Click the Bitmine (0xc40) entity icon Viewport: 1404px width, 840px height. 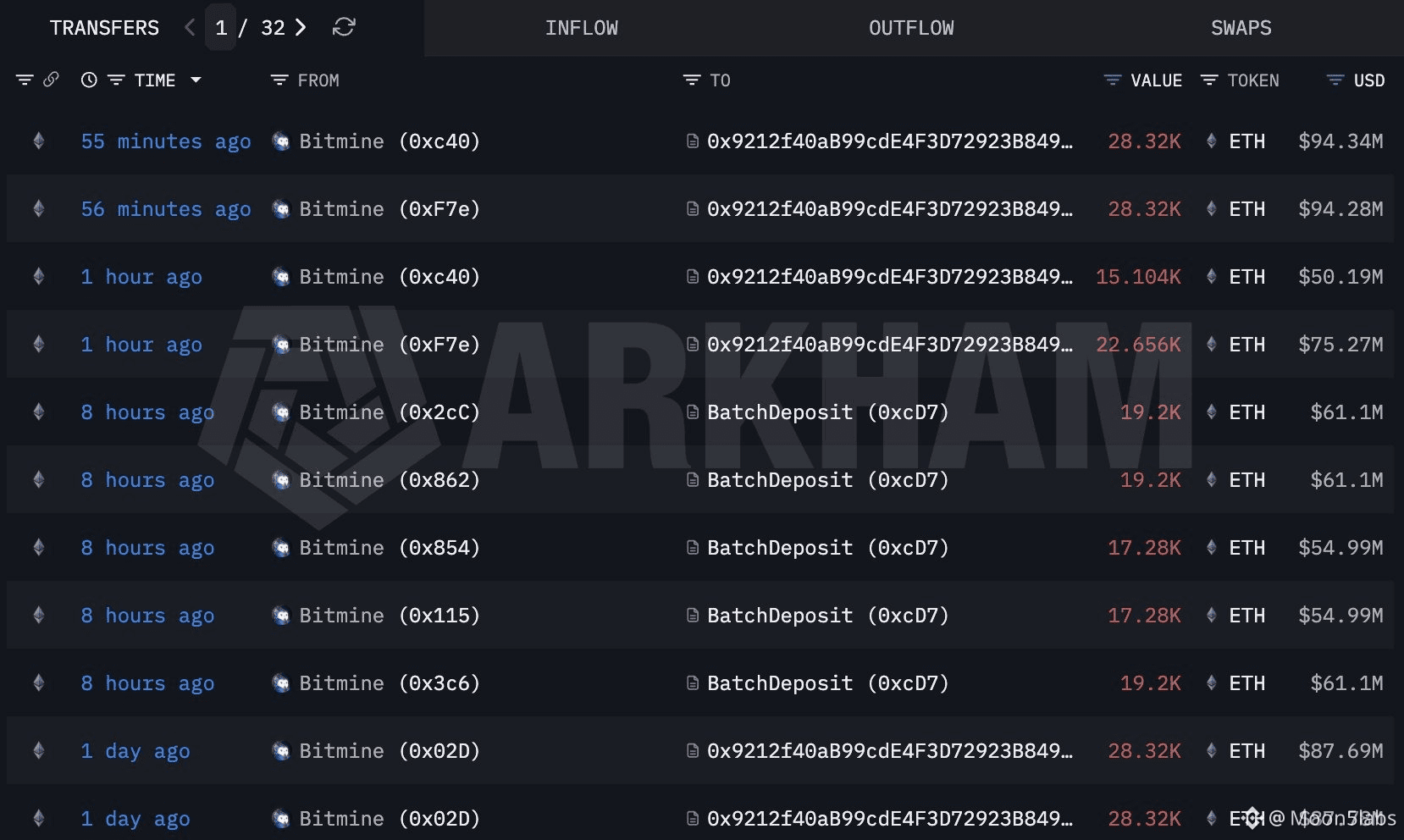coord(280,141)
